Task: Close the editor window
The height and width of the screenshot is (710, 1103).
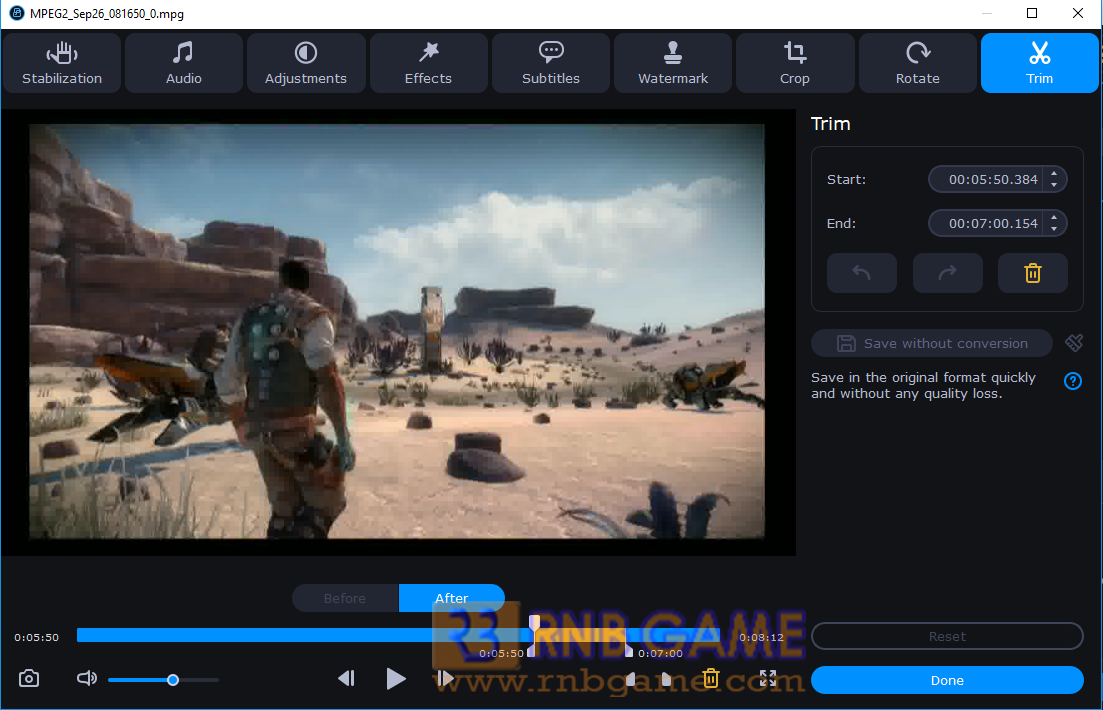Action: (1078, 13)
